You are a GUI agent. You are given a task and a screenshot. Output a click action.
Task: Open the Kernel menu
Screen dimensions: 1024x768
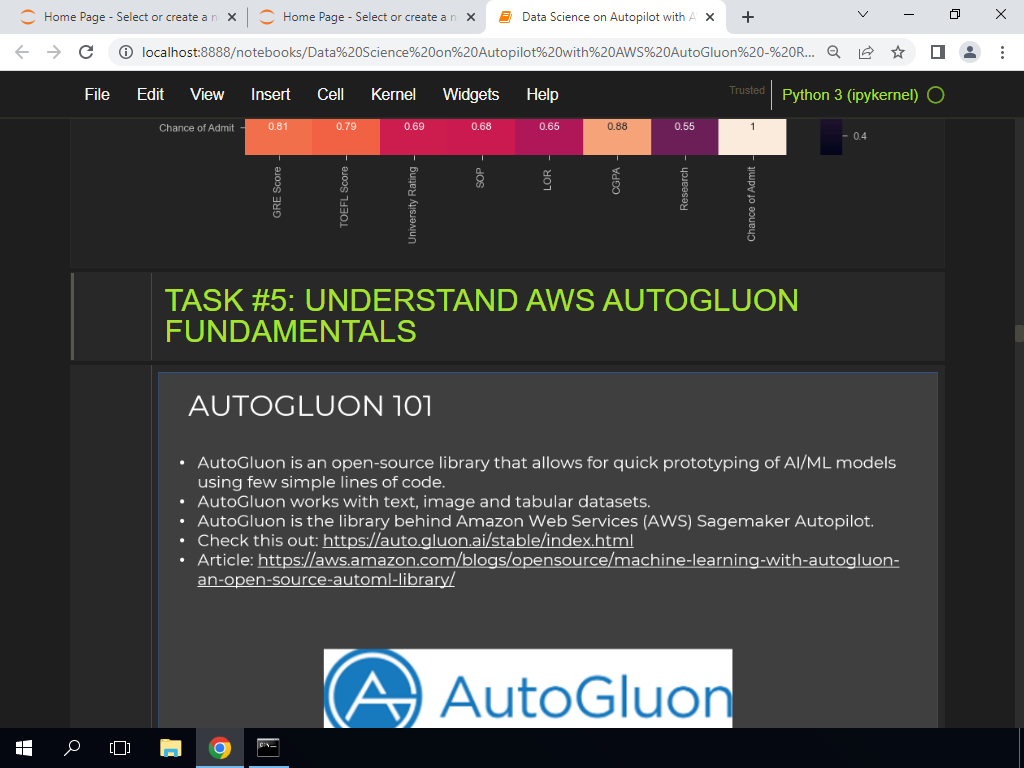393,95
